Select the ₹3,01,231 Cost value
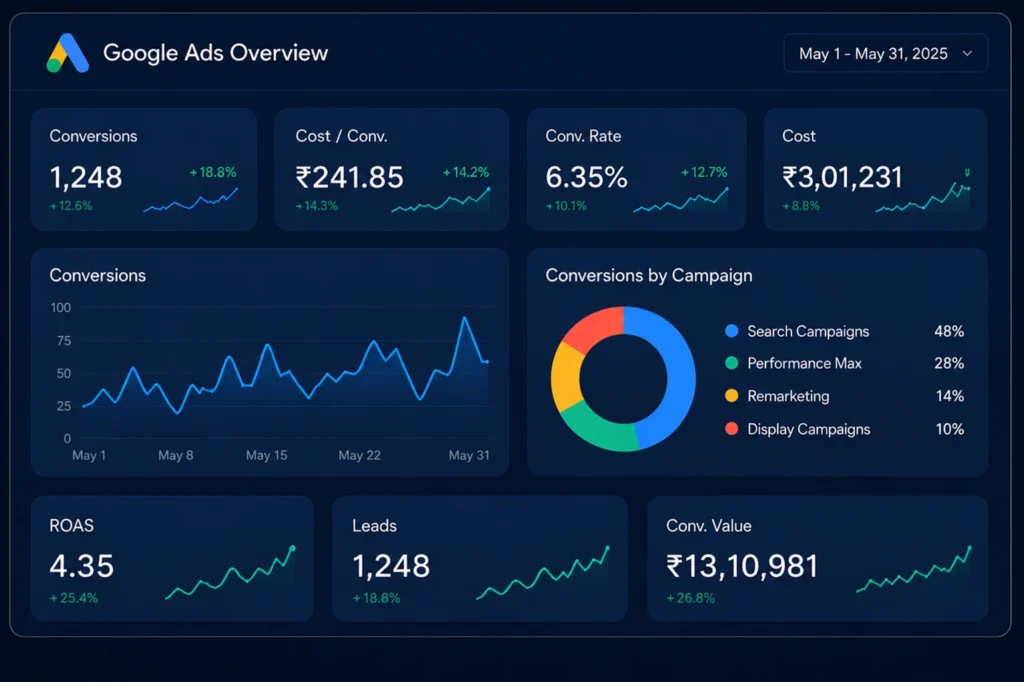 pos(842,177)
